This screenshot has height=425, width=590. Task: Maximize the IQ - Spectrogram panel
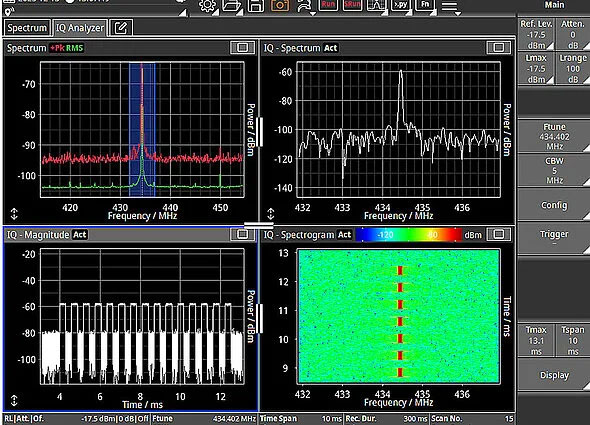coord(499,235)
